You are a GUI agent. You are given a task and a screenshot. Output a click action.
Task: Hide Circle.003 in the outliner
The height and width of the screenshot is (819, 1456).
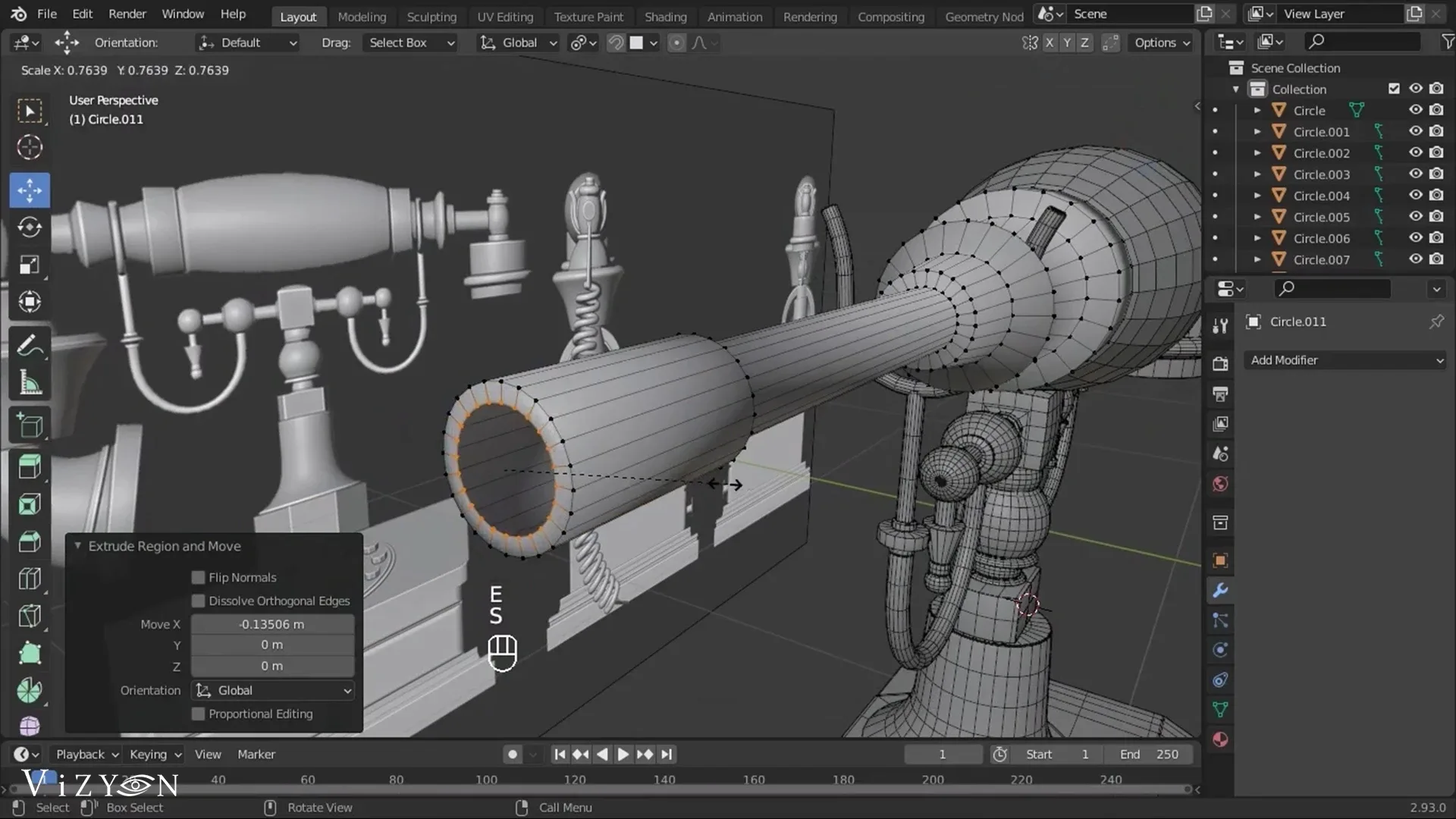(1417, 174)
